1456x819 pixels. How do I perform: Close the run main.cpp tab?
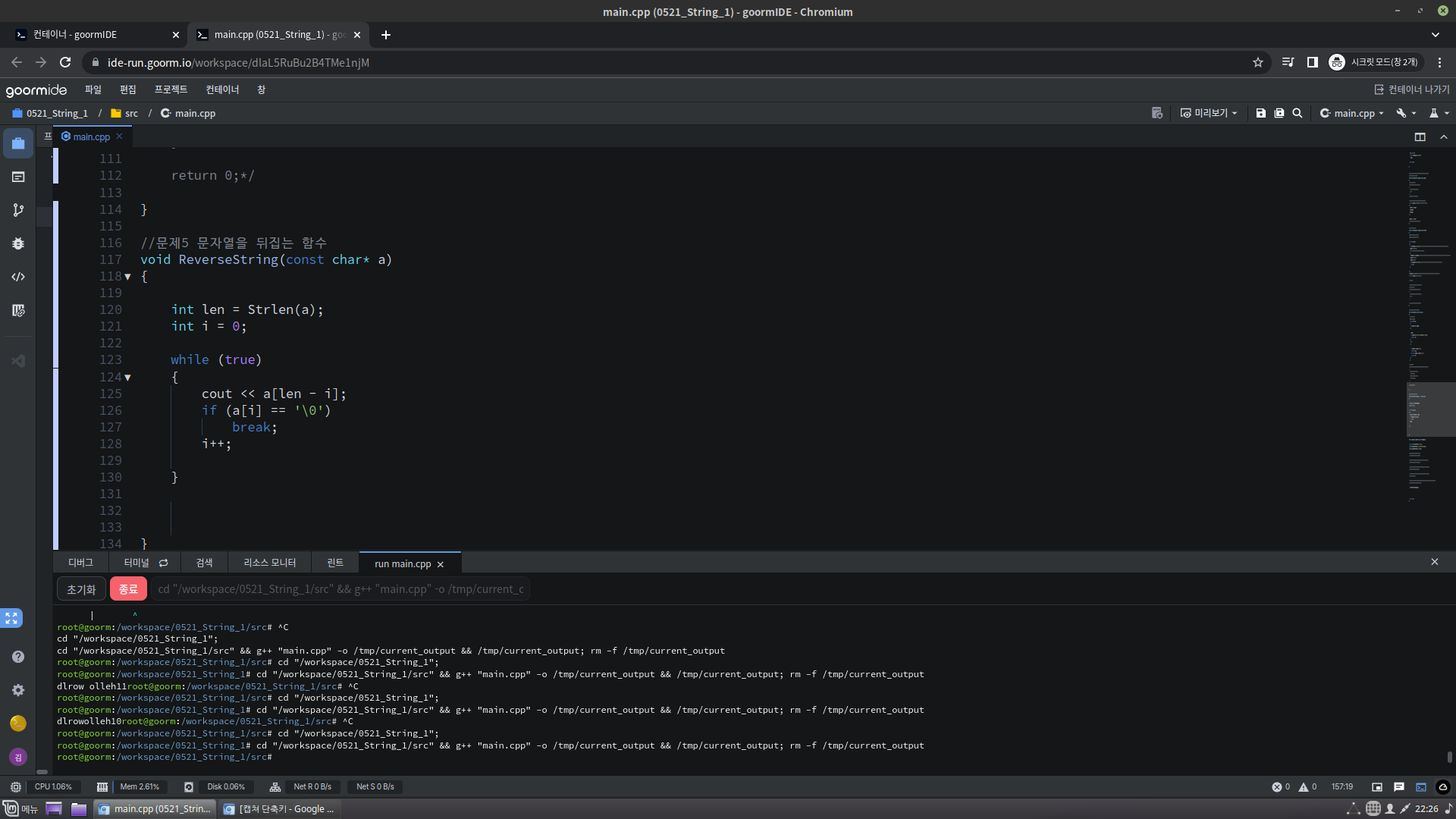440,564
